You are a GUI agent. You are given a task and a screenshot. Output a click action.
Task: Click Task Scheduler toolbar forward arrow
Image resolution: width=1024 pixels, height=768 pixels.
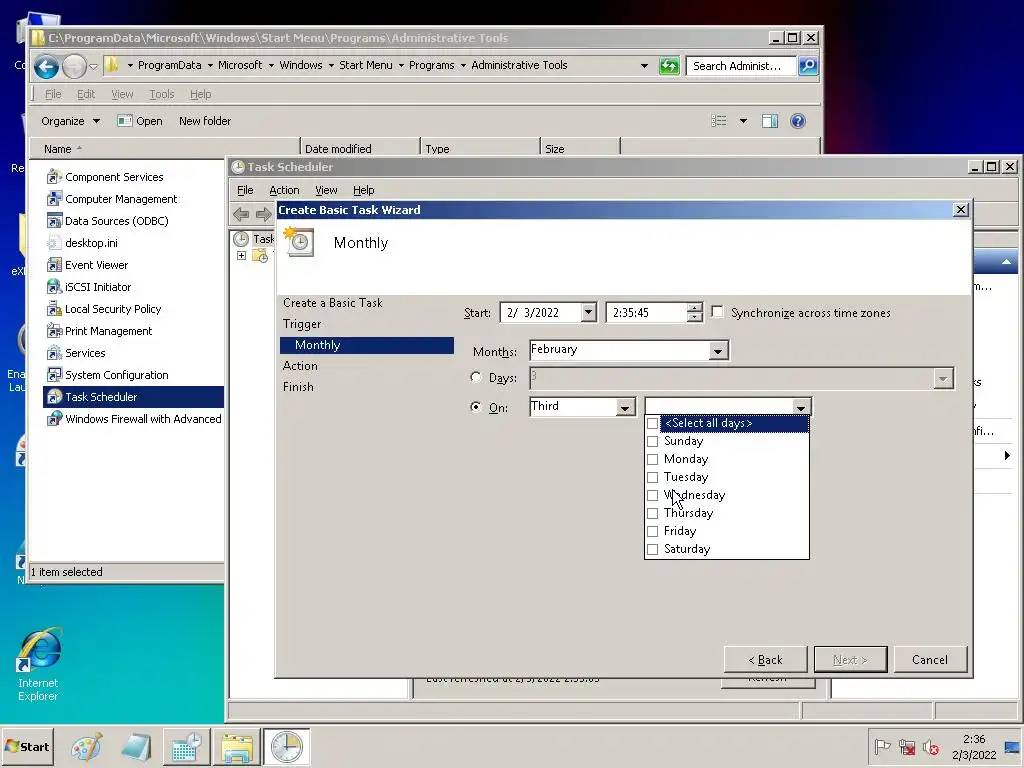click(x=263, y=214)
